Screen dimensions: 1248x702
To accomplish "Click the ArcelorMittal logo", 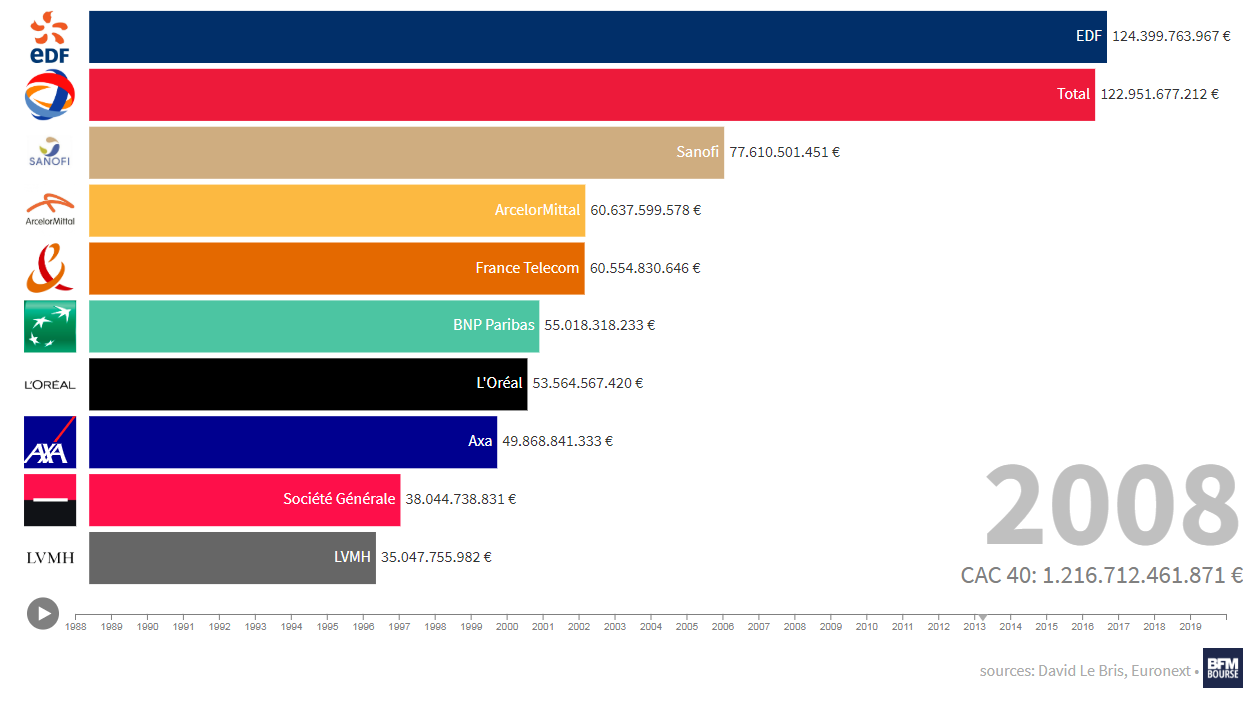I will [x=50, y=210].
